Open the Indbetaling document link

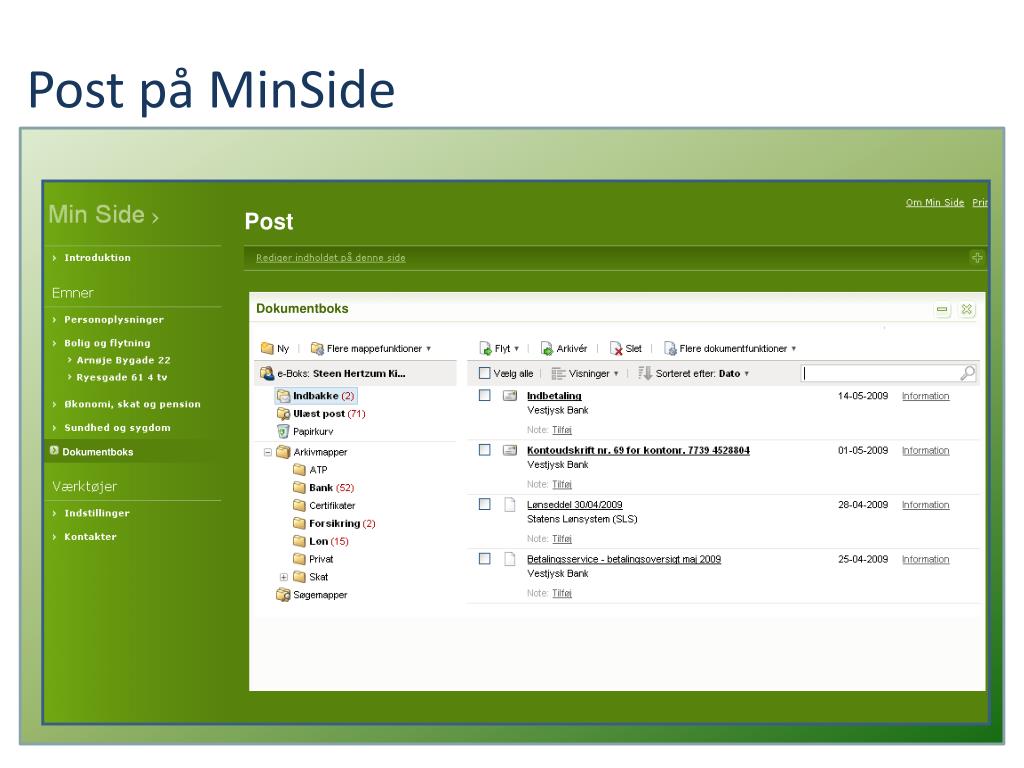click(554, 396)
